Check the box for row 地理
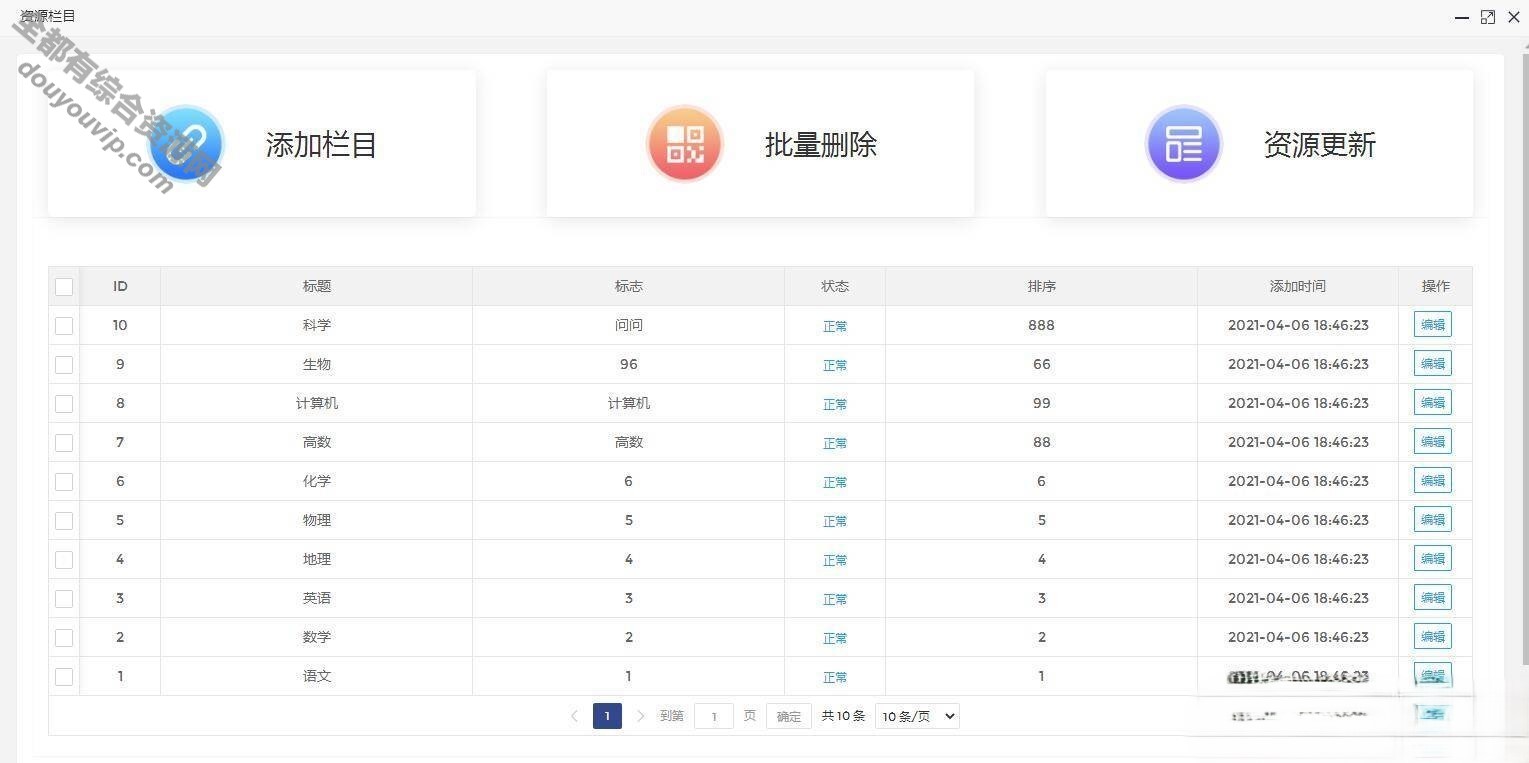This screenshot has width=1529, height=763. click(x=64, y=560)
